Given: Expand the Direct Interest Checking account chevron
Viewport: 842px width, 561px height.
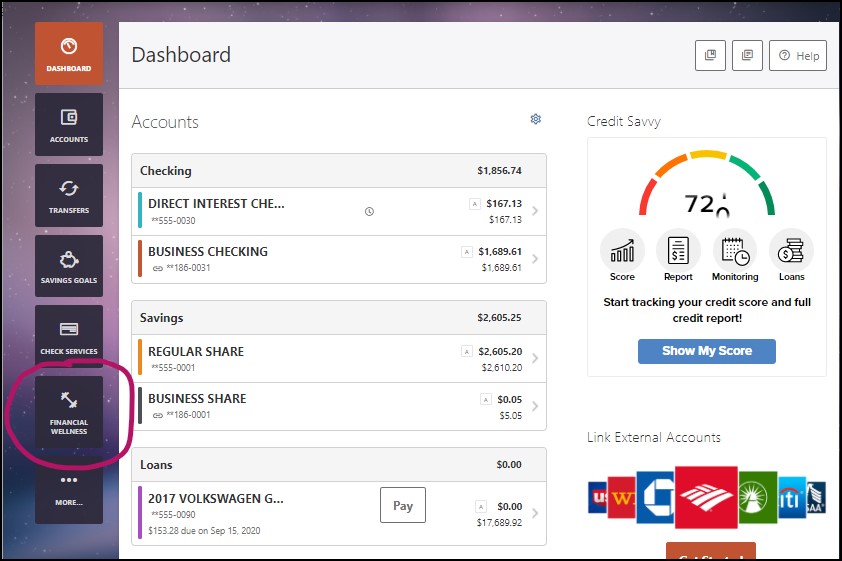Looking at the screenshot, I should 535,211.
